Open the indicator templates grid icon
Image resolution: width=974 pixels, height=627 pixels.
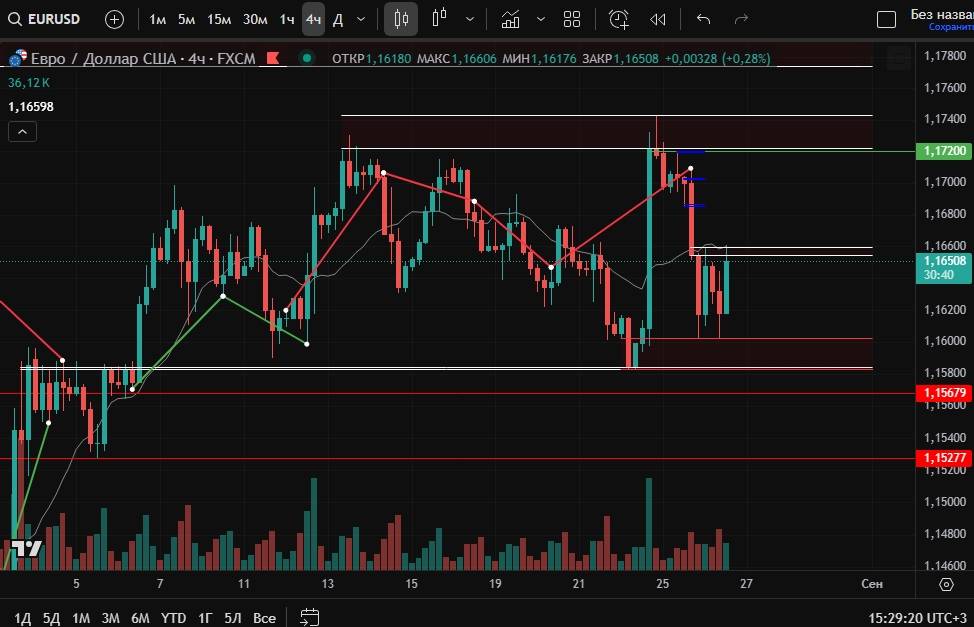572,19
